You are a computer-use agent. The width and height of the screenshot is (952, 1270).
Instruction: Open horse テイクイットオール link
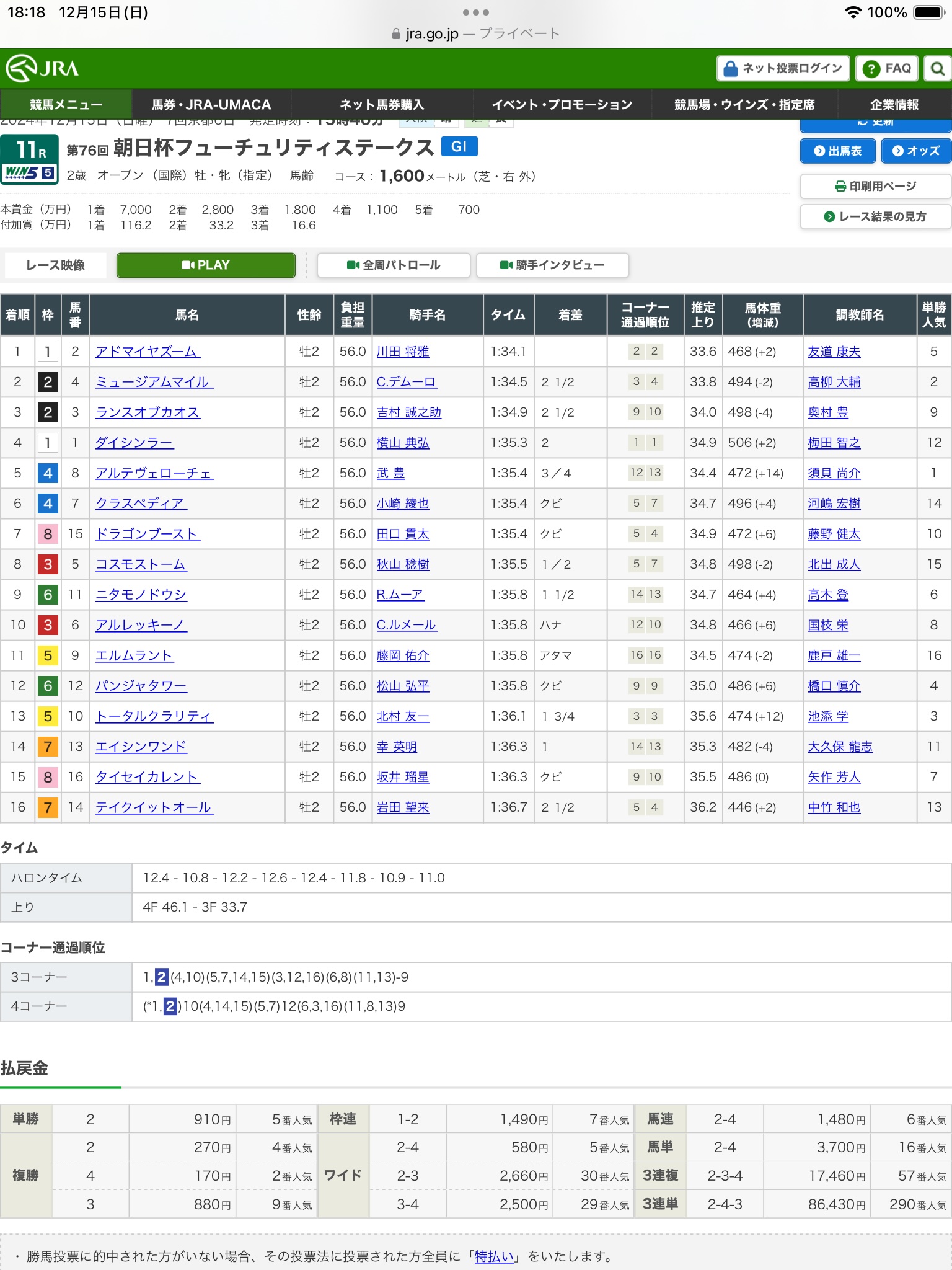coord(154,807)
